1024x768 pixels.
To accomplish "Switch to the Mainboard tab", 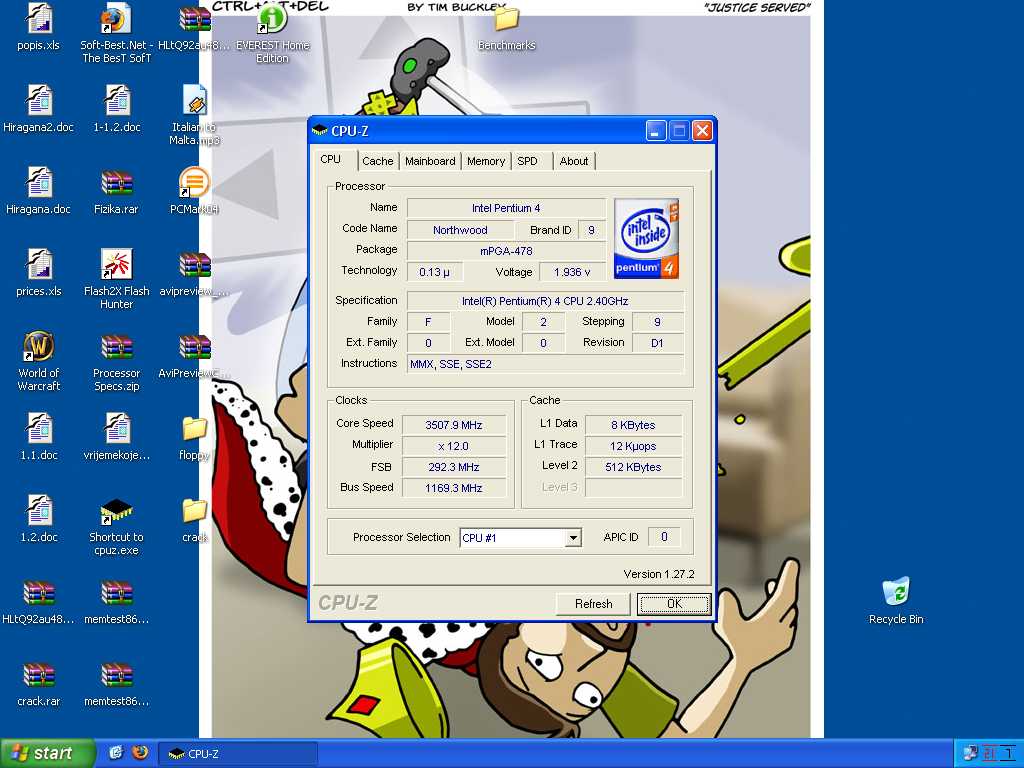I will (430, 161).
